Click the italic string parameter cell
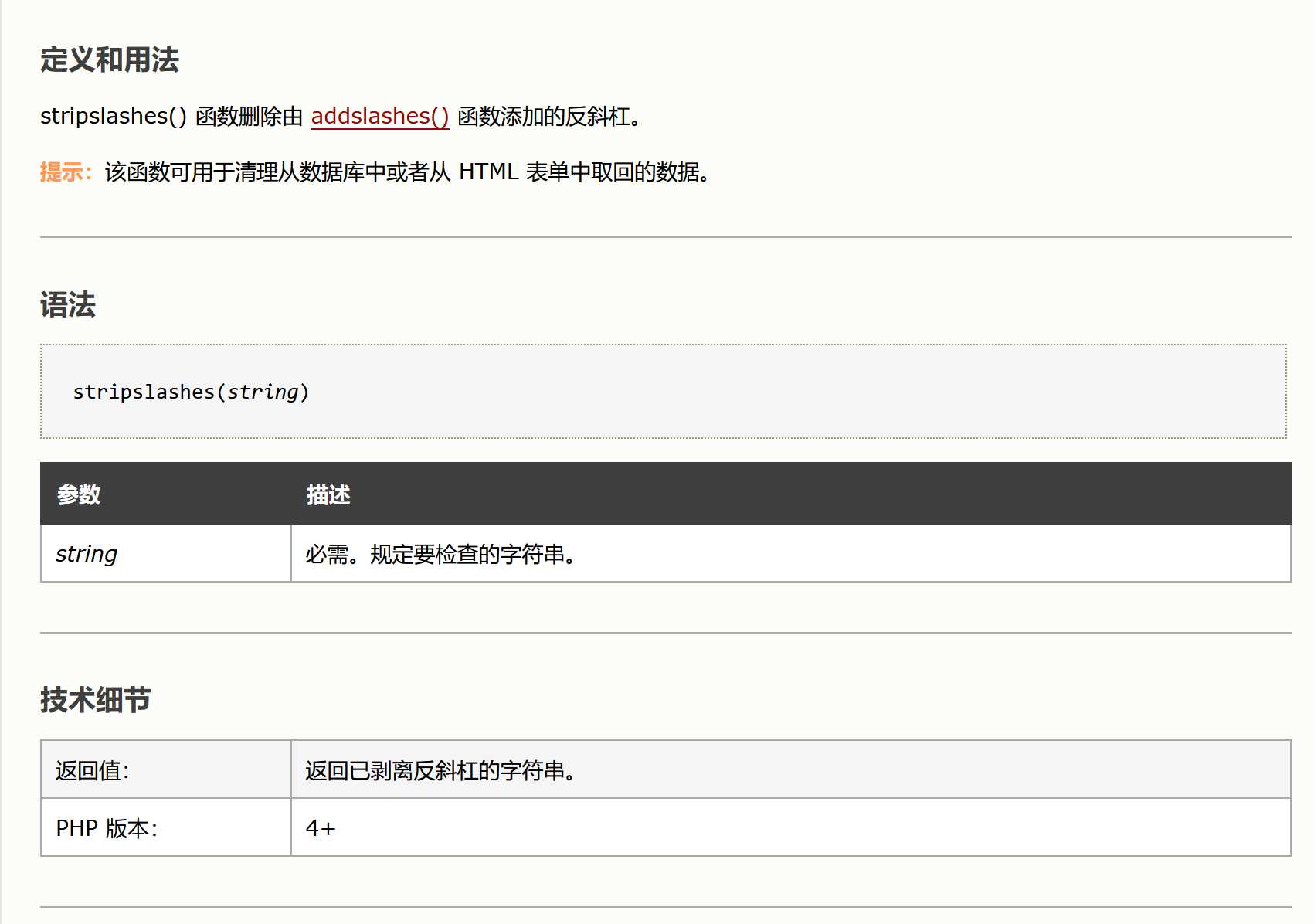The width and height of the screenshot is (1314, 924). pyautogui.click(x=166, y=553)
